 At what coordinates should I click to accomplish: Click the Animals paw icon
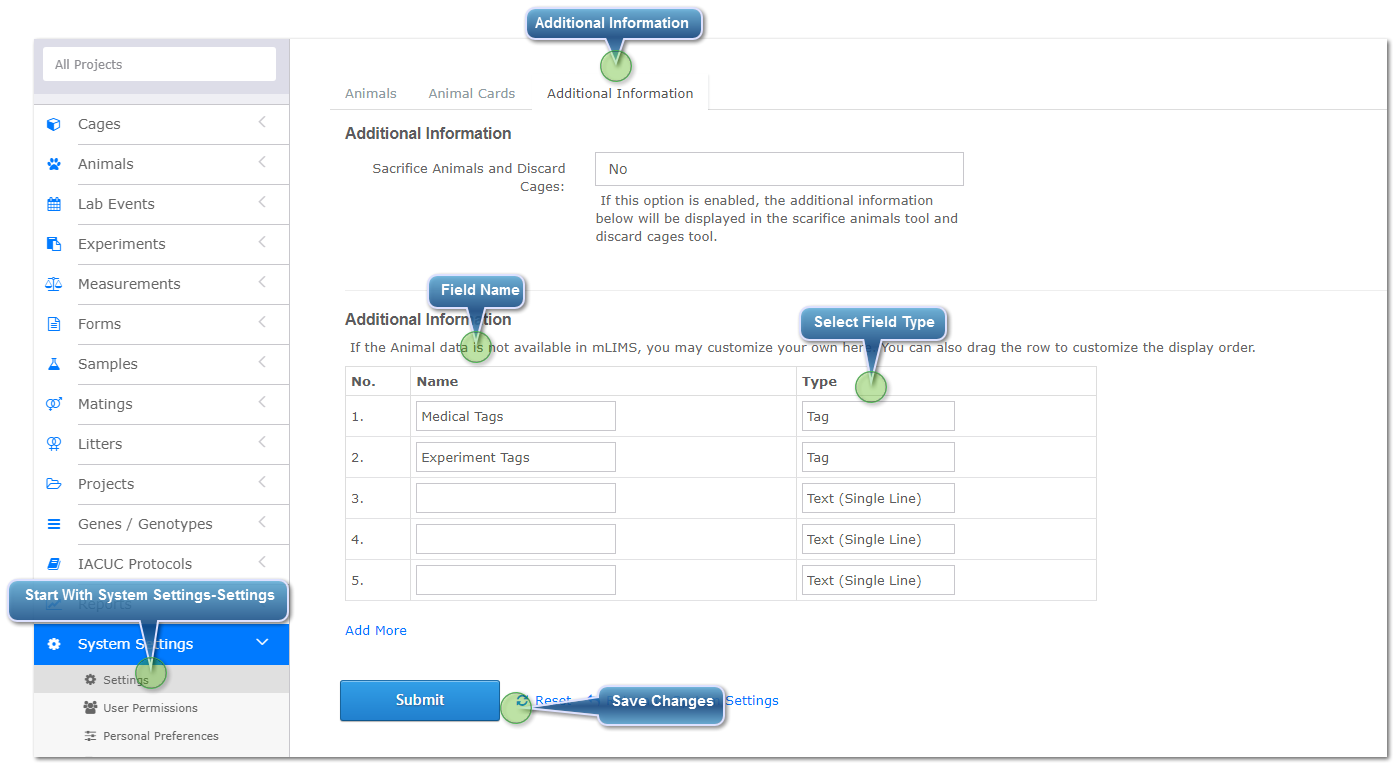(x=54, y=164)
